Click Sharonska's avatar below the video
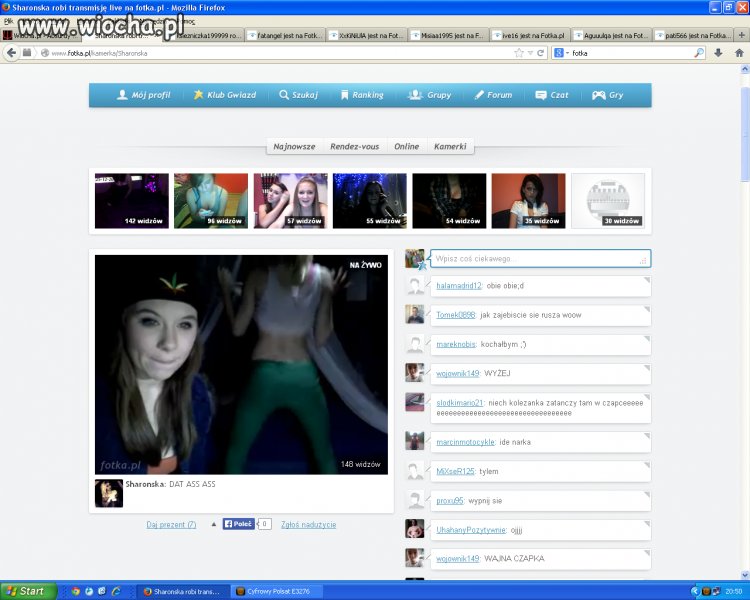 pyautogui.click(x=109, y=493)
